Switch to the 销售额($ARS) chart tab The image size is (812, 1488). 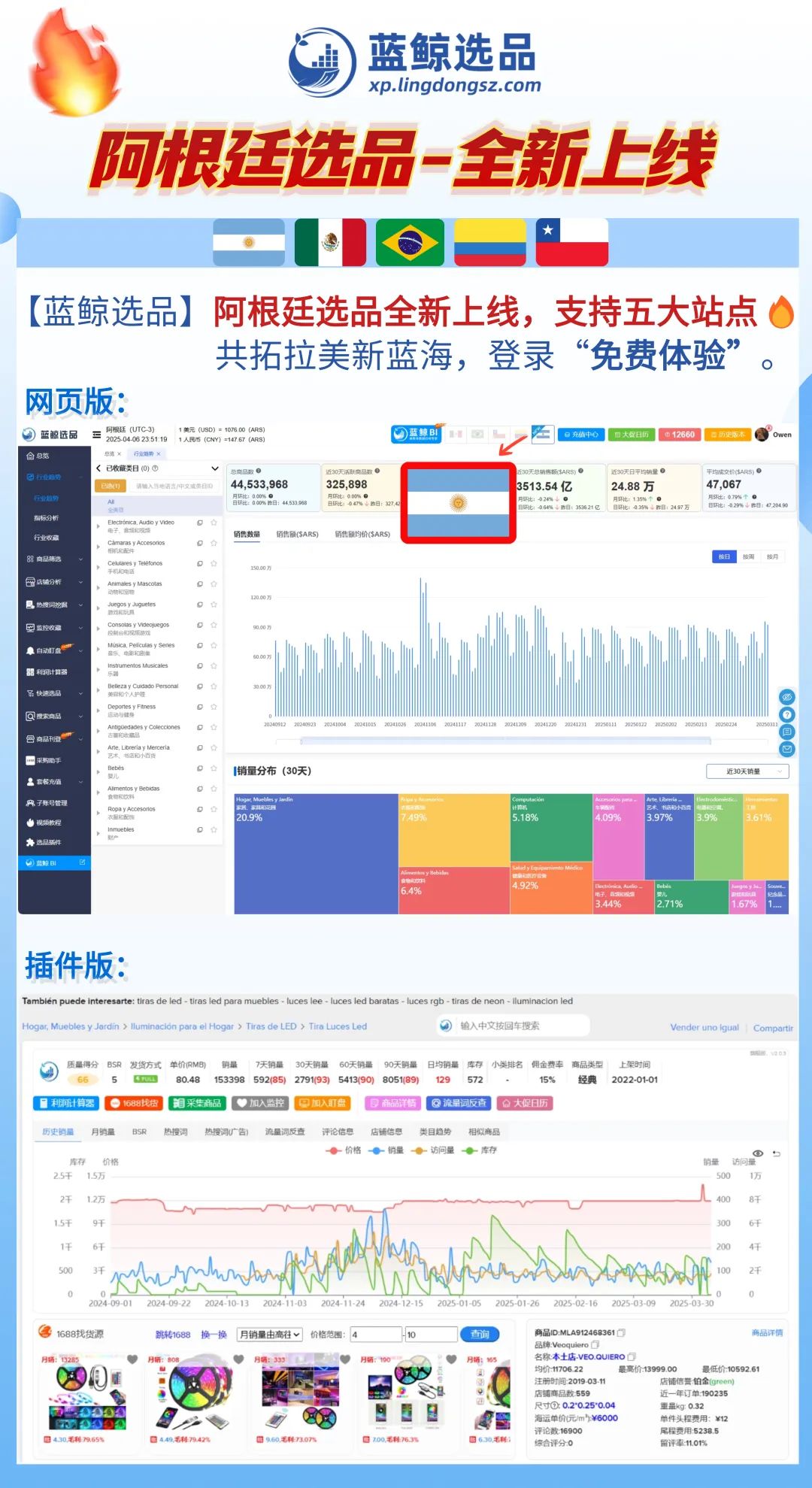point(297,534)
